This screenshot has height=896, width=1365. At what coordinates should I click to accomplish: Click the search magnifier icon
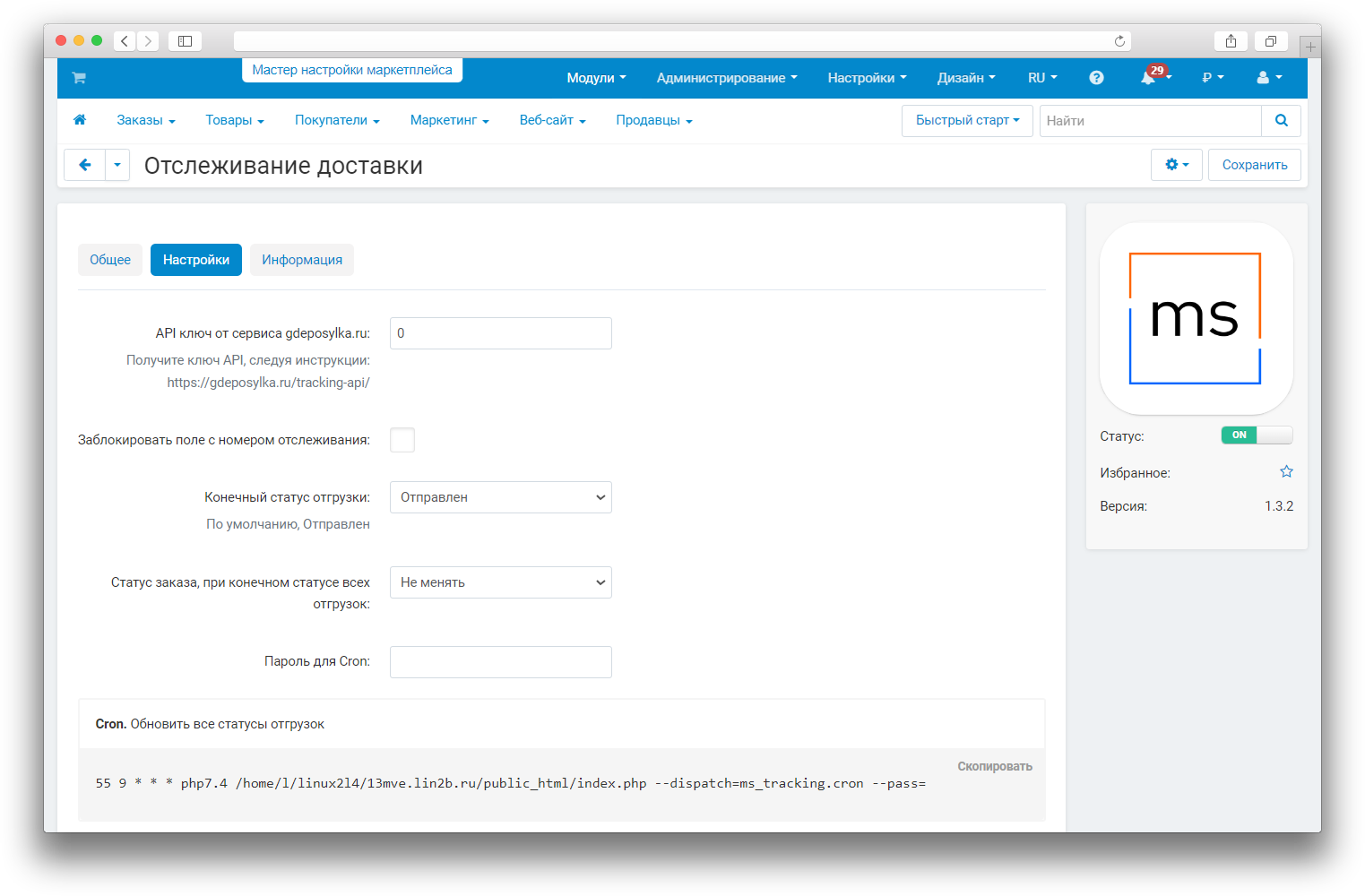click(x=1281, y=121)
